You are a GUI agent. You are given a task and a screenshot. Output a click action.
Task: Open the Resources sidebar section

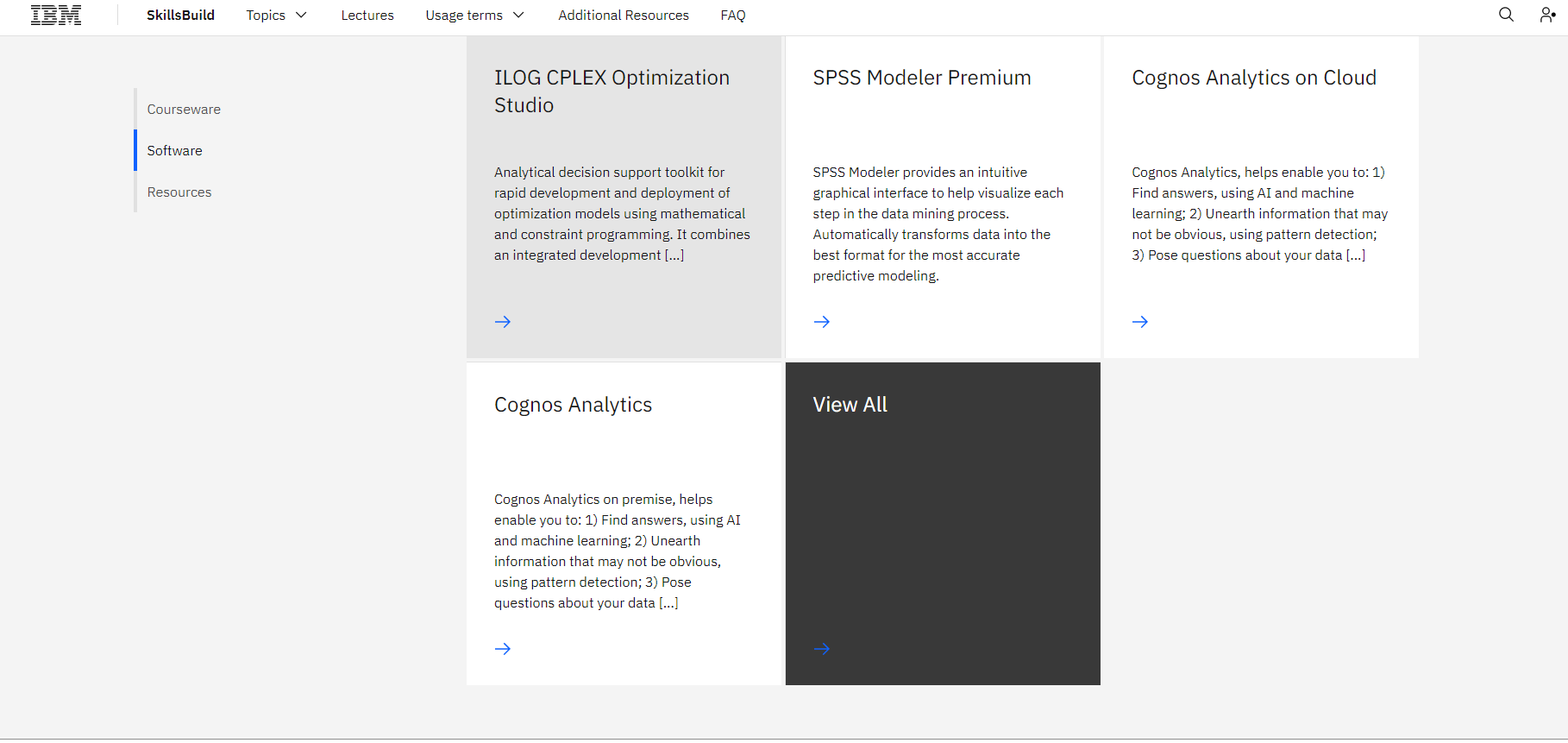179,192
